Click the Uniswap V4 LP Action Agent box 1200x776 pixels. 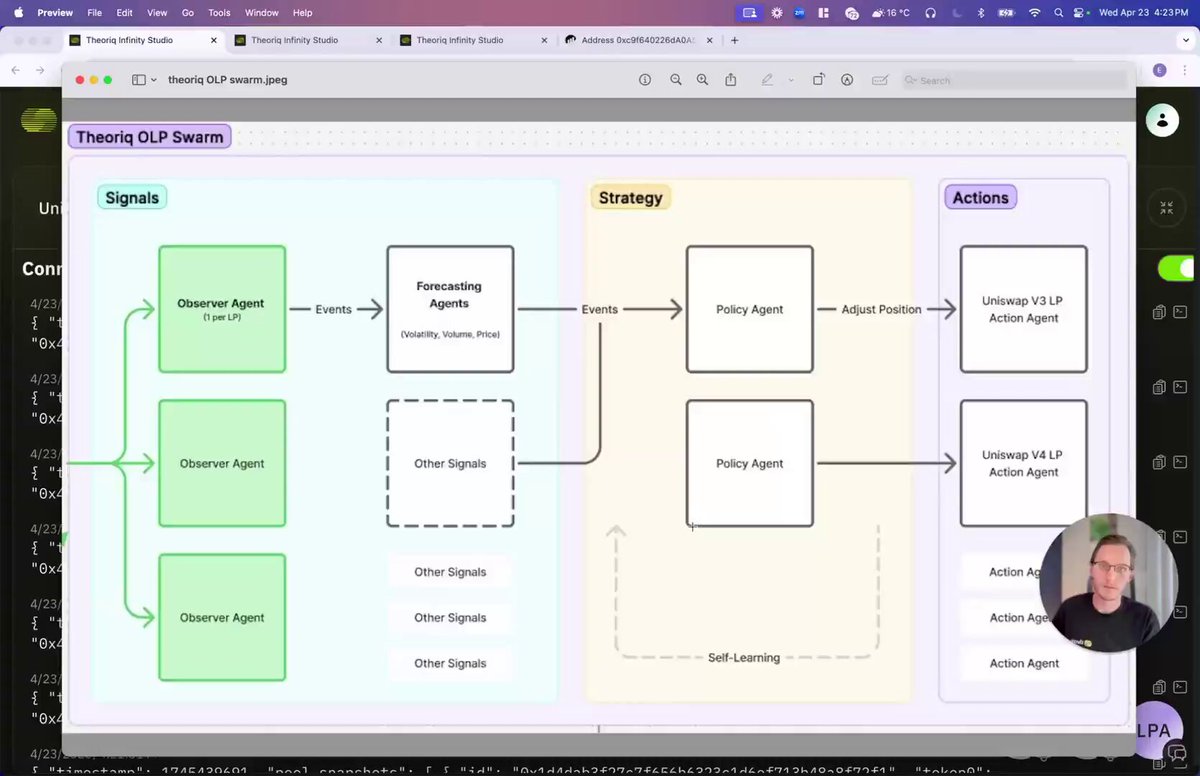[1023, 463]
